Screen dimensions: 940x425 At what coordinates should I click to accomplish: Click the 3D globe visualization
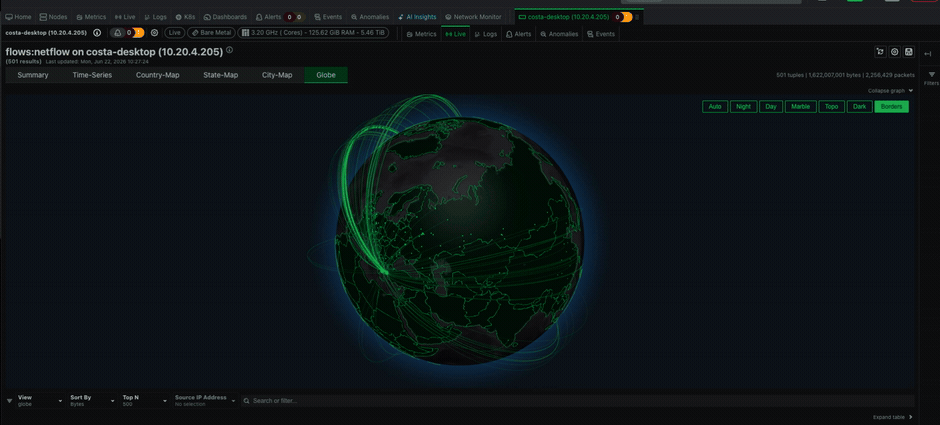point(458,241)
